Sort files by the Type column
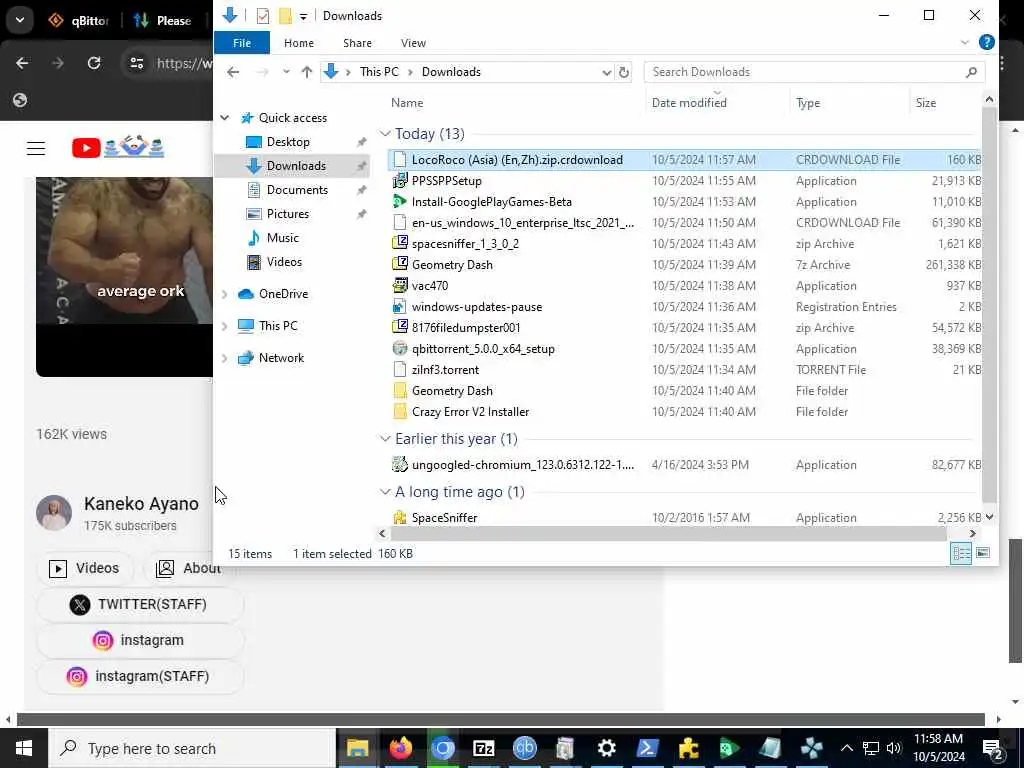The image size is (1024, 768). click(x=808, y=103)
